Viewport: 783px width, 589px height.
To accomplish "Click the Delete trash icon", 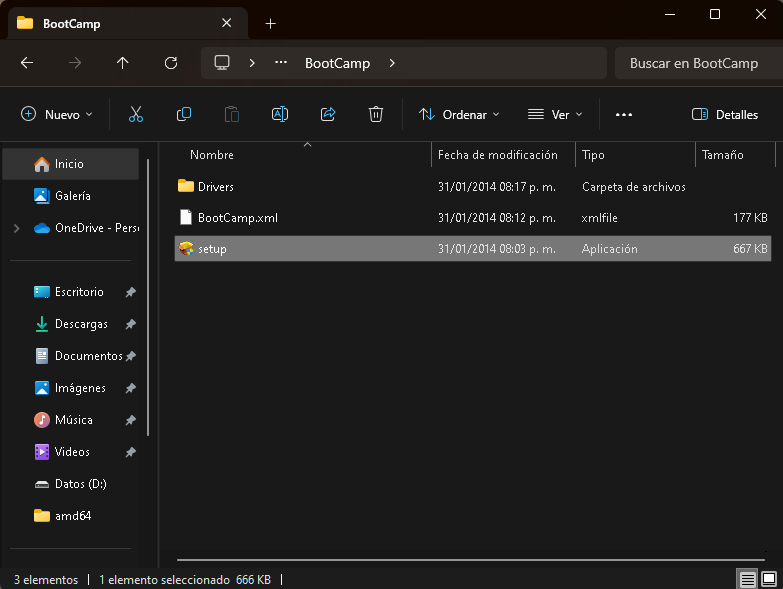I will pyautogui.click(x=376, y=114).
